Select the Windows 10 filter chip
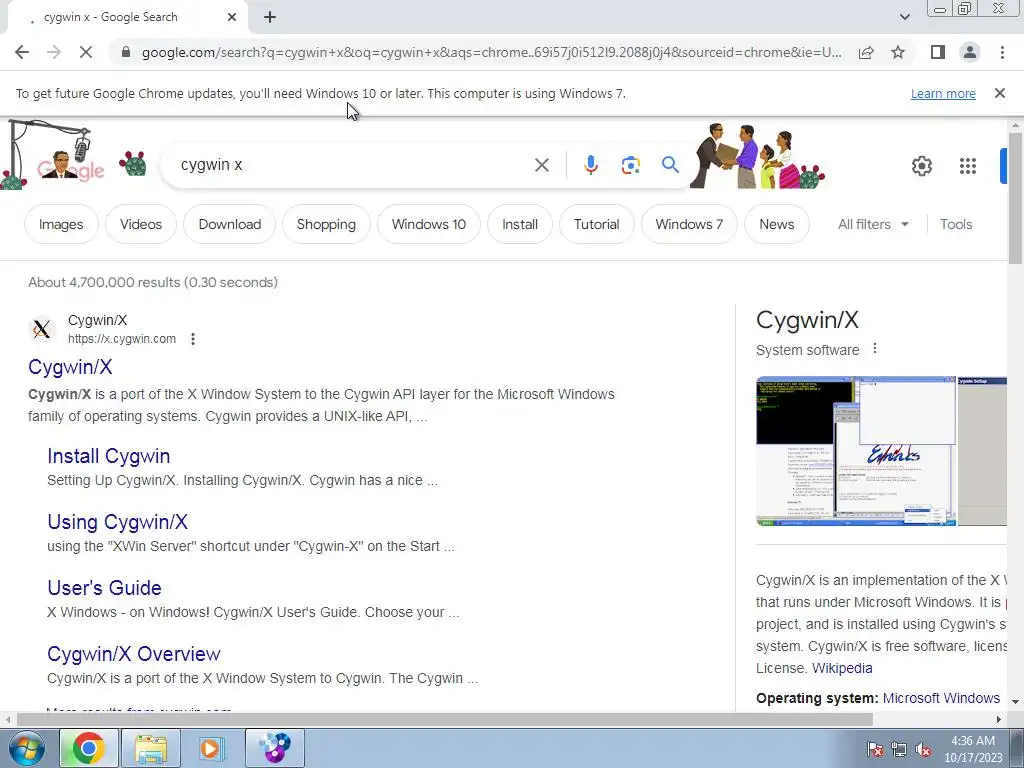The width and height of the screenshot is (1024, 768). pos(429,224)
